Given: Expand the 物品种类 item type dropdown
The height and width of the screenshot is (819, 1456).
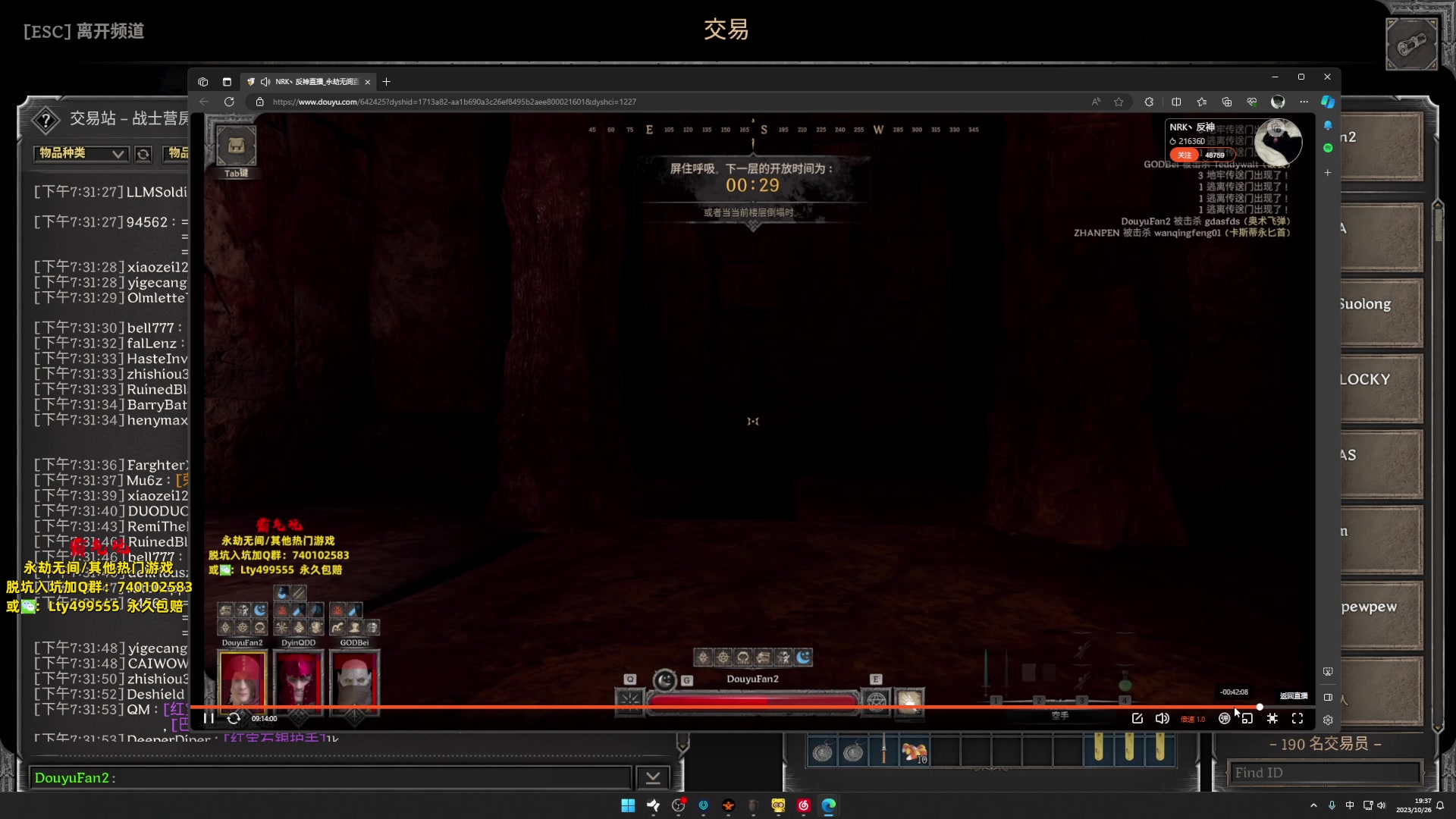Looking at the screenshot, I should pyautogui.click(x=81, y=153).
